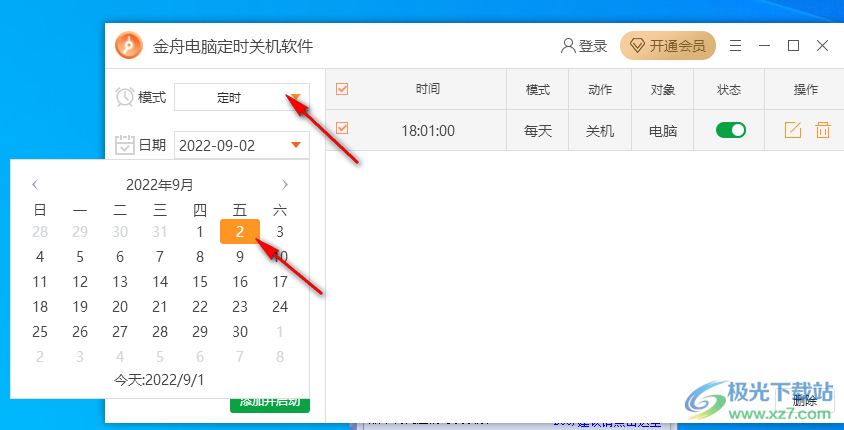Image resolution: width=844 pixels, height=430 pixels.
Task: Select September 15 in the calendar
Action: click(x=200, y=281)
